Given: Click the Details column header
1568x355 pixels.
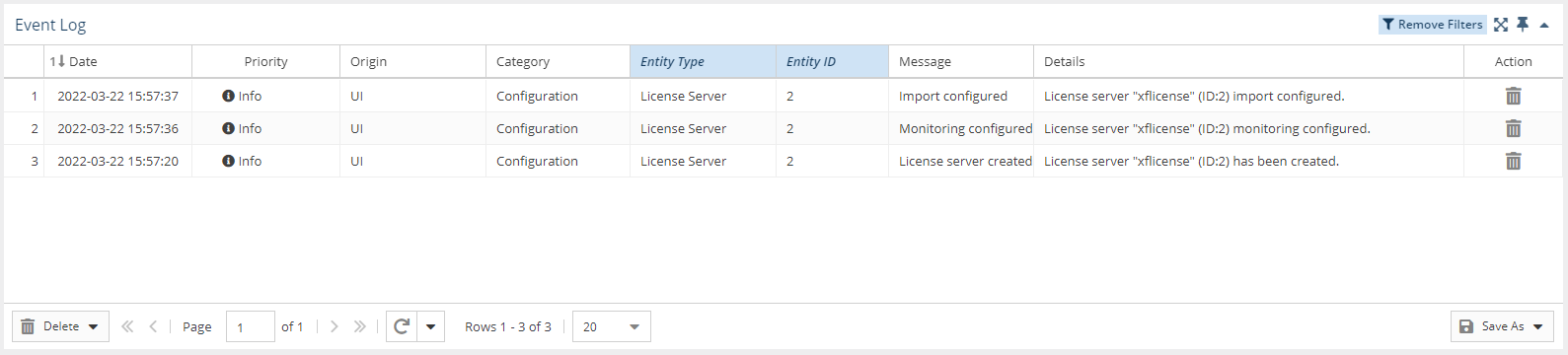Looking at the screenshot, I should tap(1249, 61).
